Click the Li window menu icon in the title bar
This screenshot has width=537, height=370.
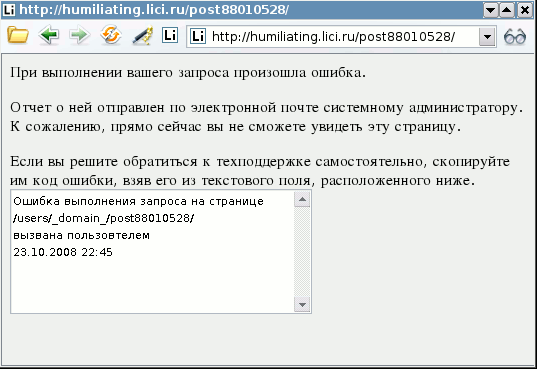click(9, 10)
